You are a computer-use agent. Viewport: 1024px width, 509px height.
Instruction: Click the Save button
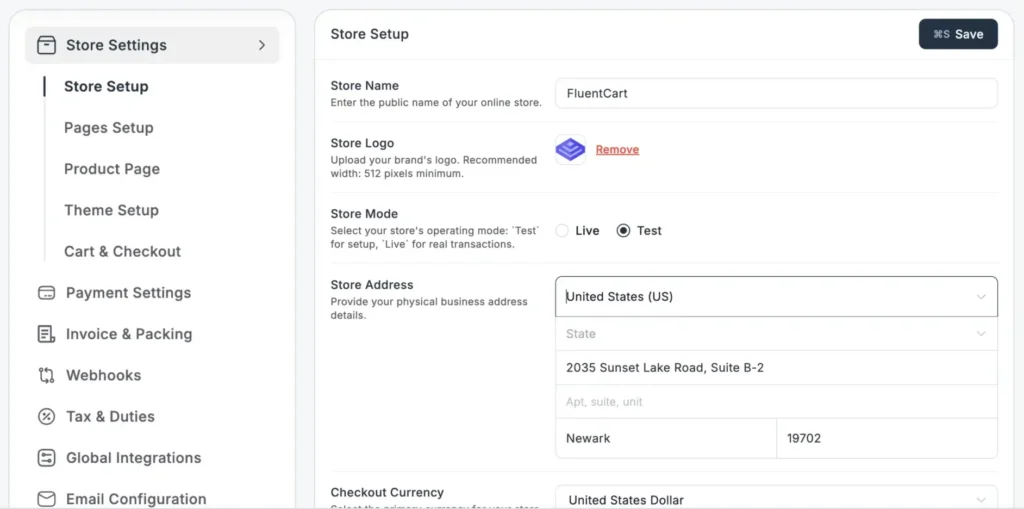[x=958, y=34]
